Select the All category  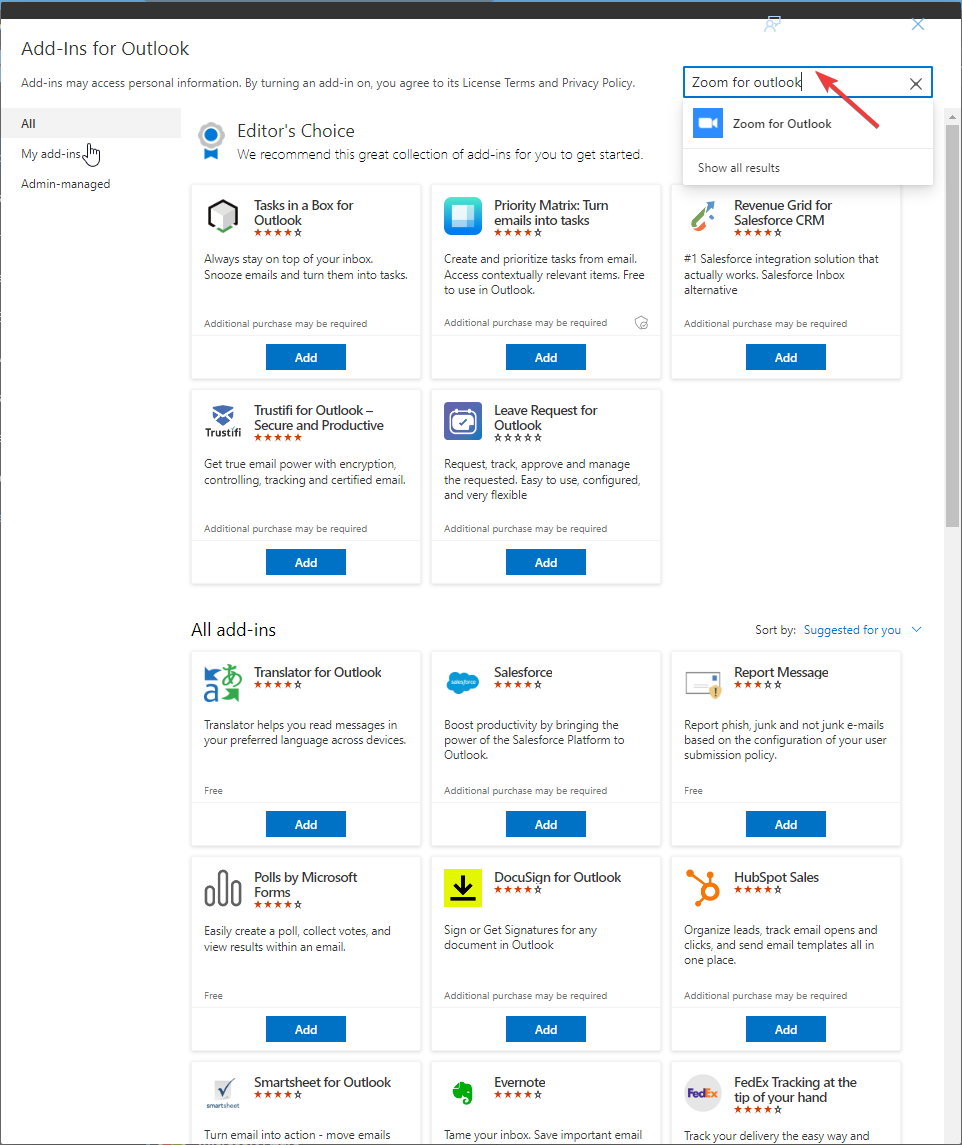[x=91, y=123]
